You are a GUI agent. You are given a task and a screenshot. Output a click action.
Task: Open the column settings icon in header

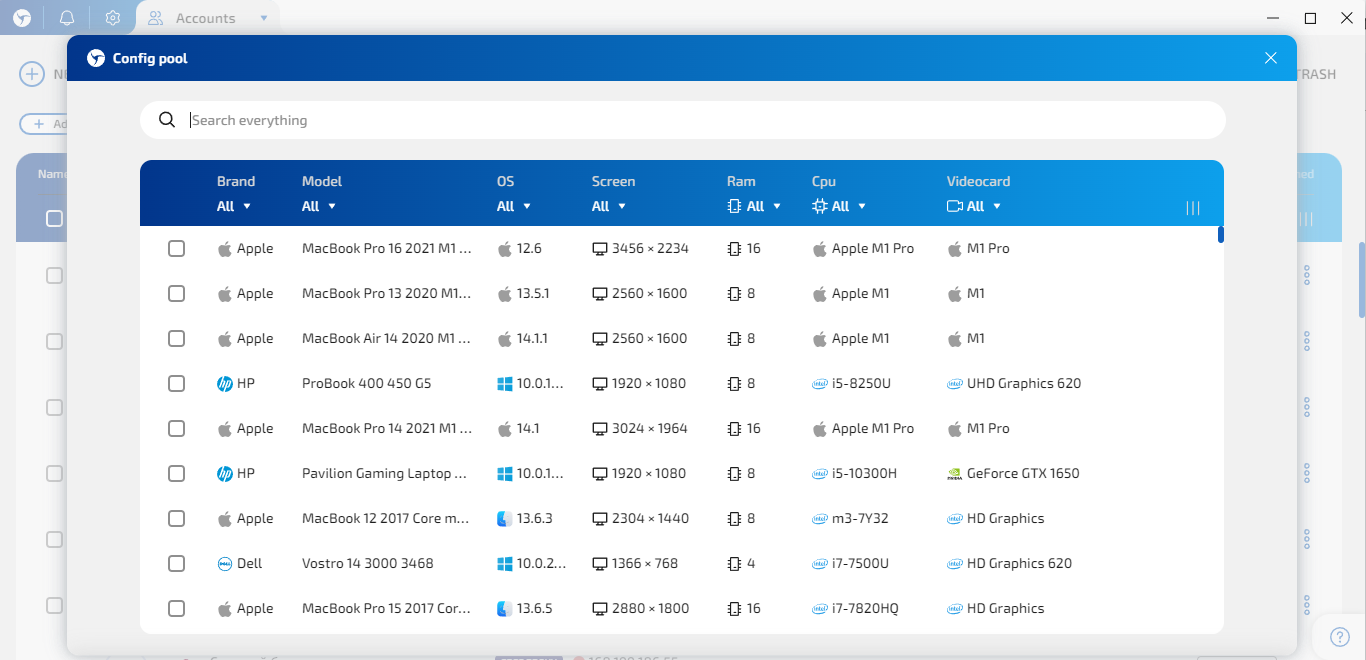pos(1193,208)
